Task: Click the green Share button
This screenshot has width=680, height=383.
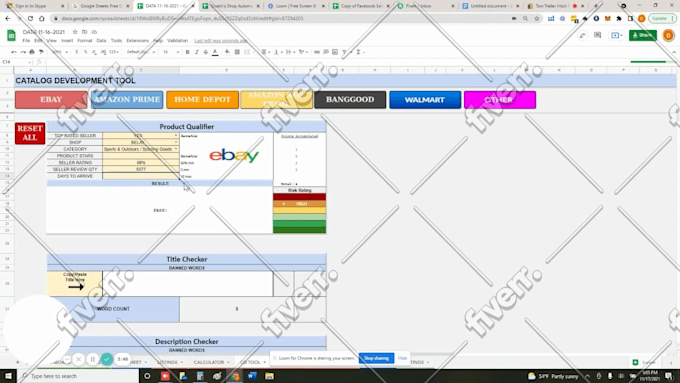Action: coord(643,35)
